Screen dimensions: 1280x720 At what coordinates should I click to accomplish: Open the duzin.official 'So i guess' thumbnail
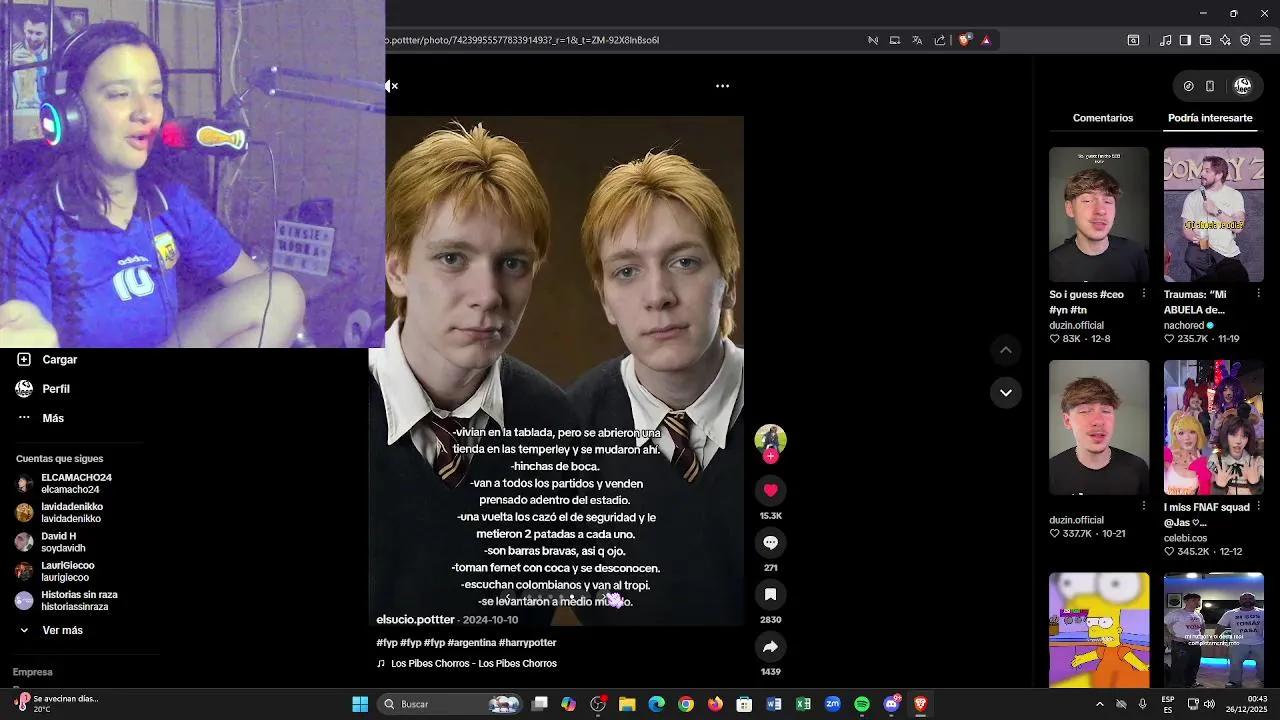click(1099, 215)
